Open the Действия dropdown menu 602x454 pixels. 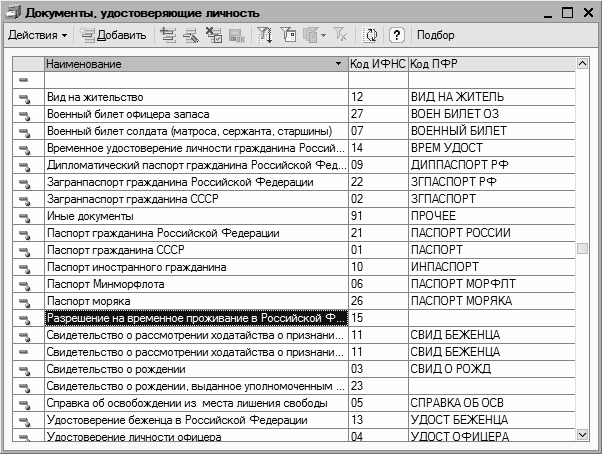[x=37, y=35]
